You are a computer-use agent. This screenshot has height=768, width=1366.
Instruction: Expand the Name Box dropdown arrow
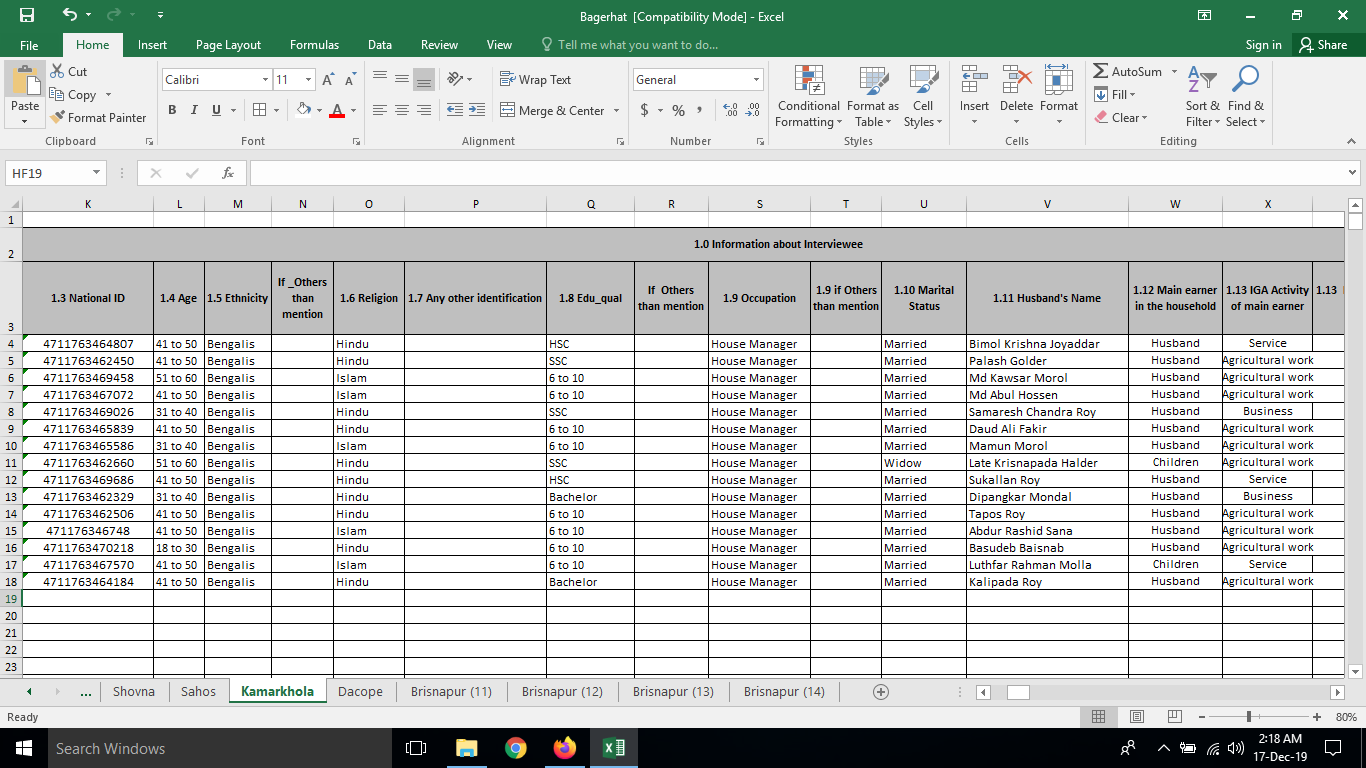(x=96, y=173)
